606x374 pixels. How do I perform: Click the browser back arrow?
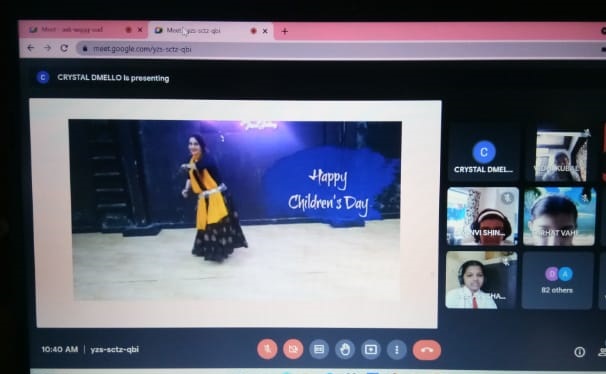click(31, 48)
